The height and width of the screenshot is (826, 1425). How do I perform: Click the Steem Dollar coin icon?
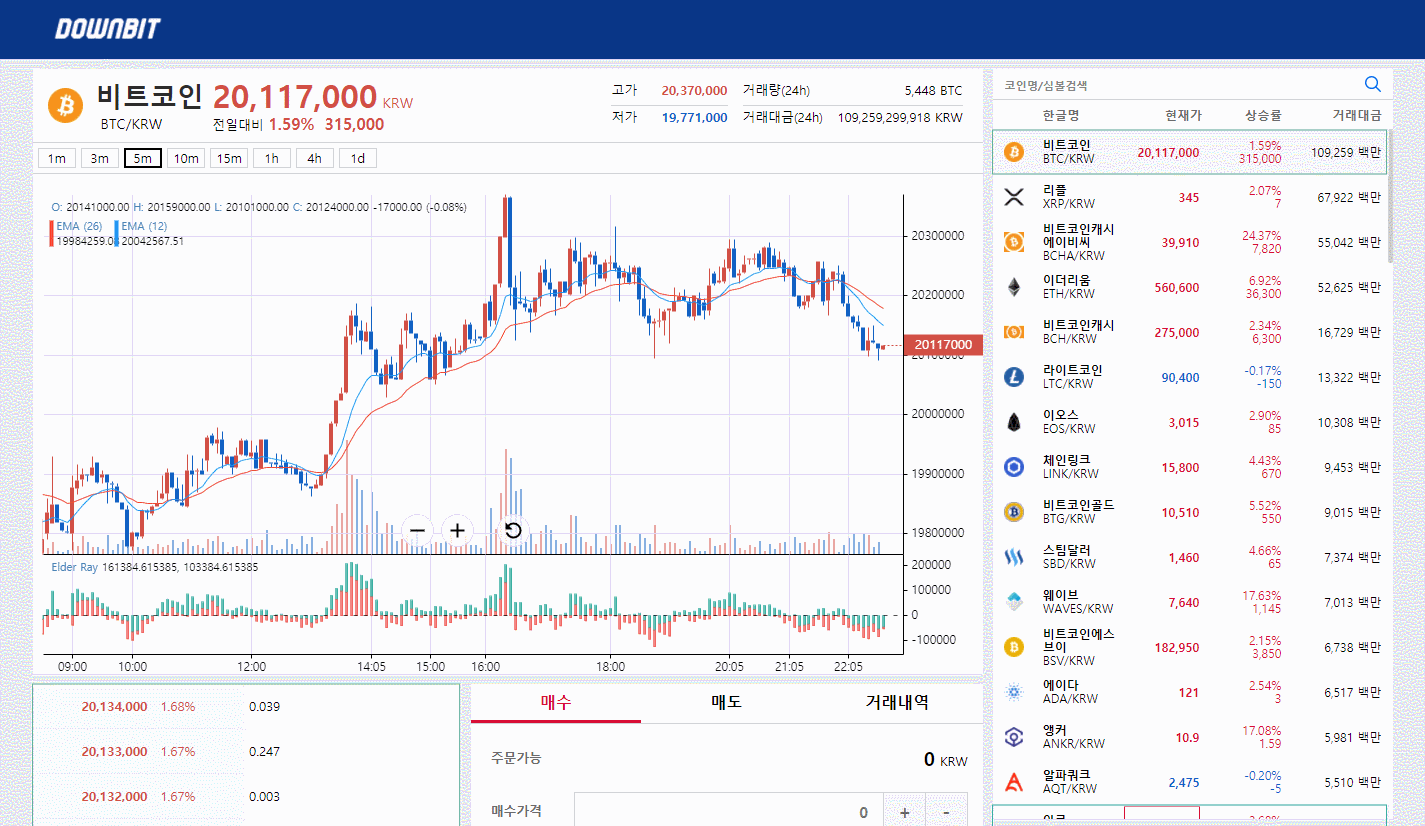pos(1014,557)
